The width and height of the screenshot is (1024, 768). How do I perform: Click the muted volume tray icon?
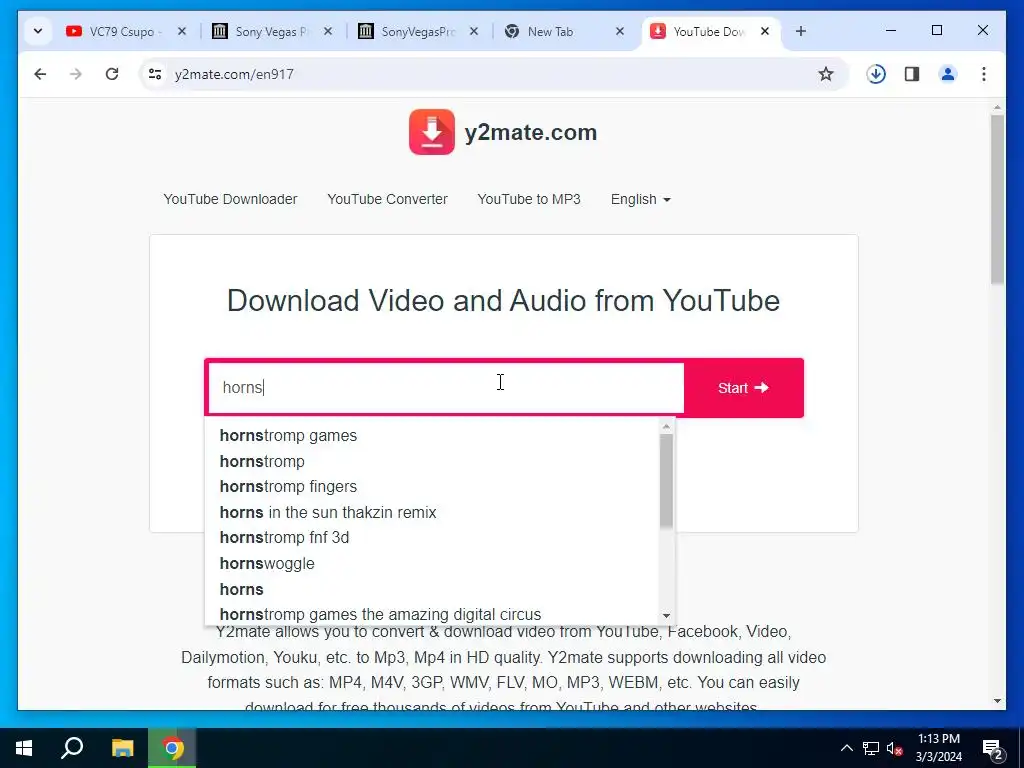[x=894, y=748]
